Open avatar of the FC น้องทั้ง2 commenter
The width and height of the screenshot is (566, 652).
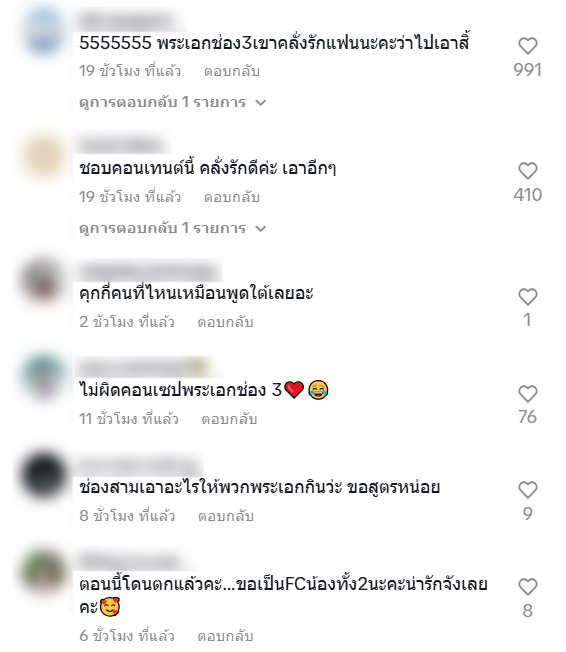44,572
